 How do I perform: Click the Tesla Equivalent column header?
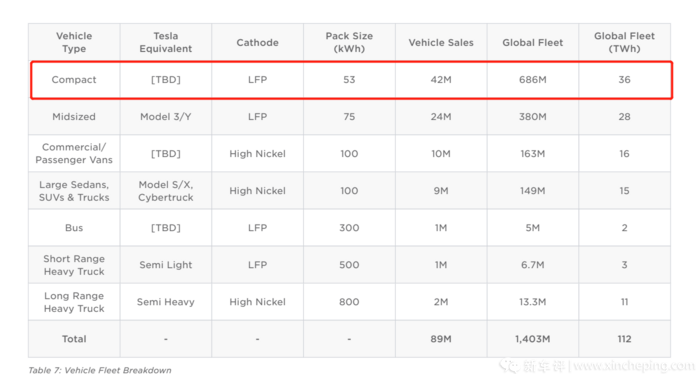[166, 42]
